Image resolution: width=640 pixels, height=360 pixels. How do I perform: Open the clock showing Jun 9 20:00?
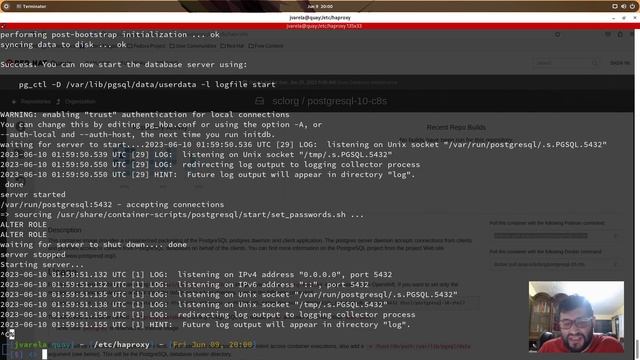320,6
